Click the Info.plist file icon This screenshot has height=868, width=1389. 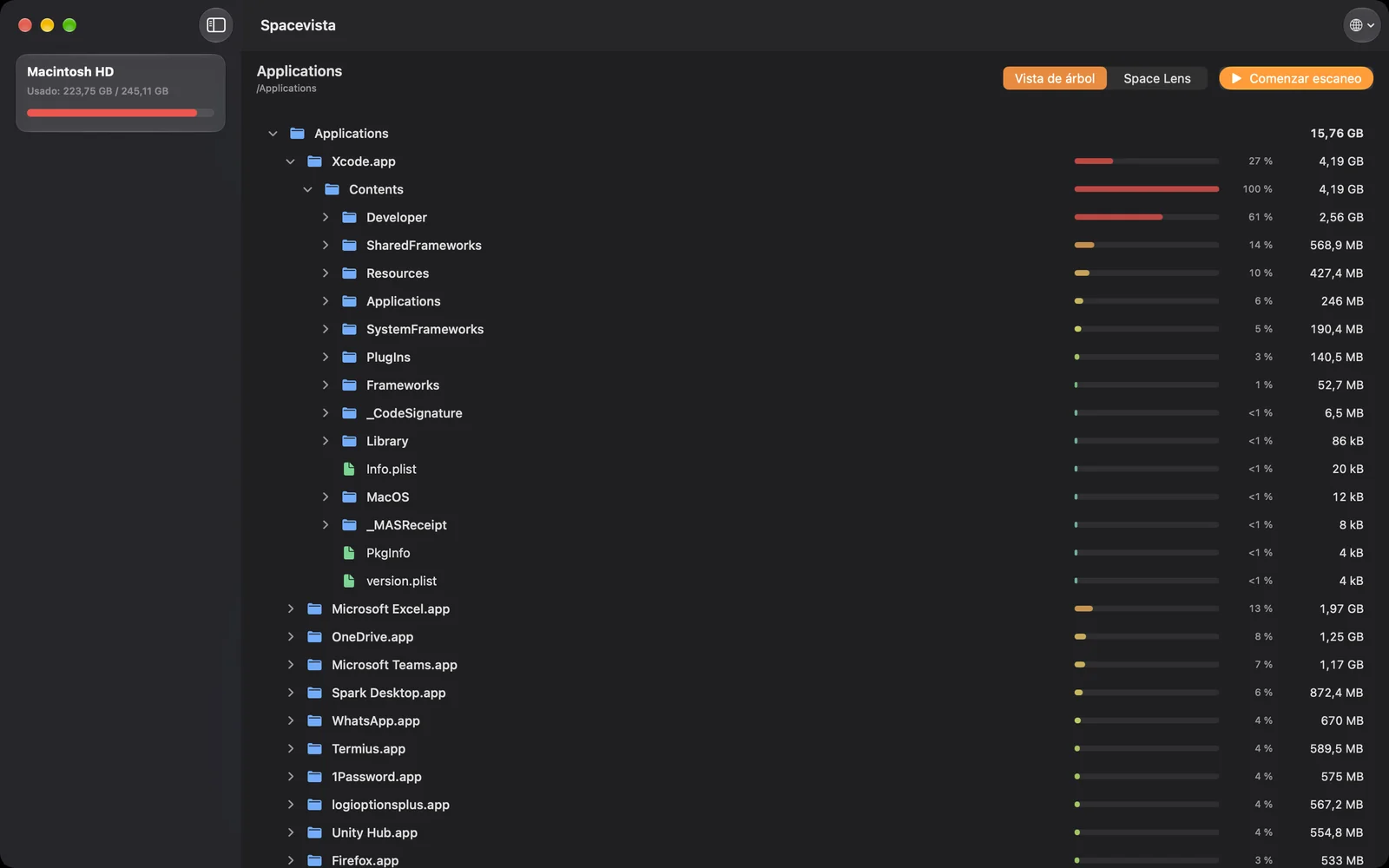click(x=349, y=469)
